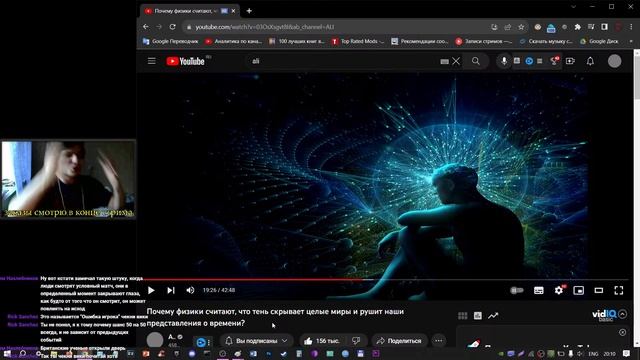640x360 pixels.
Task: Skip to the next video
Action: [171, 290]
